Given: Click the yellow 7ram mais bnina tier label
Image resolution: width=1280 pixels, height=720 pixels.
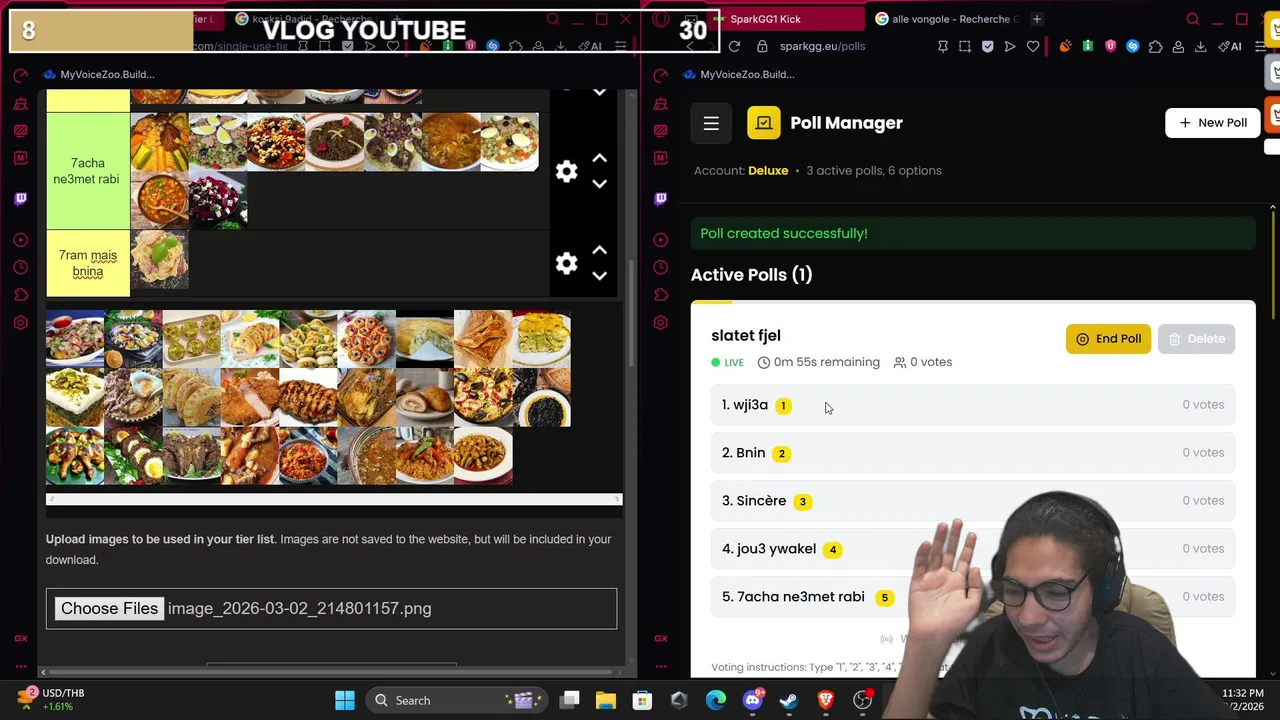Looking at the screenshot, I should (x=88, y=264).
